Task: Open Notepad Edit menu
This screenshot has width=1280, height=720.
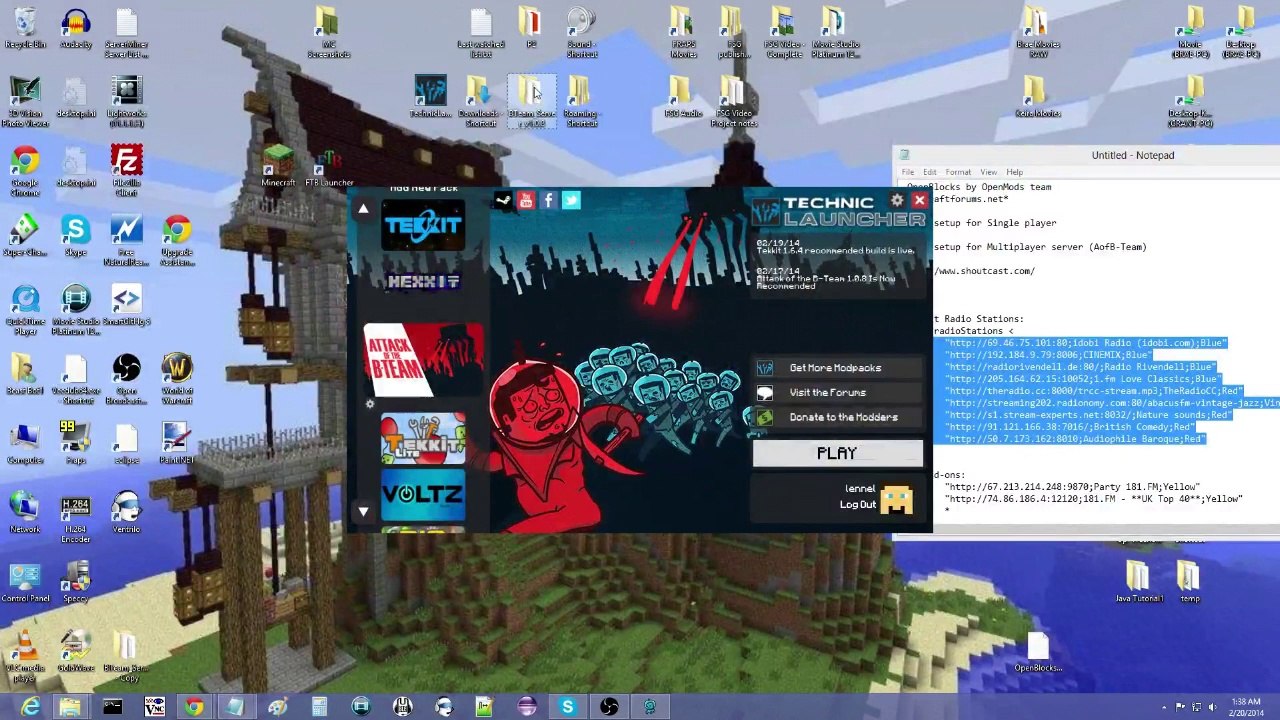Action: pos(929,172)
